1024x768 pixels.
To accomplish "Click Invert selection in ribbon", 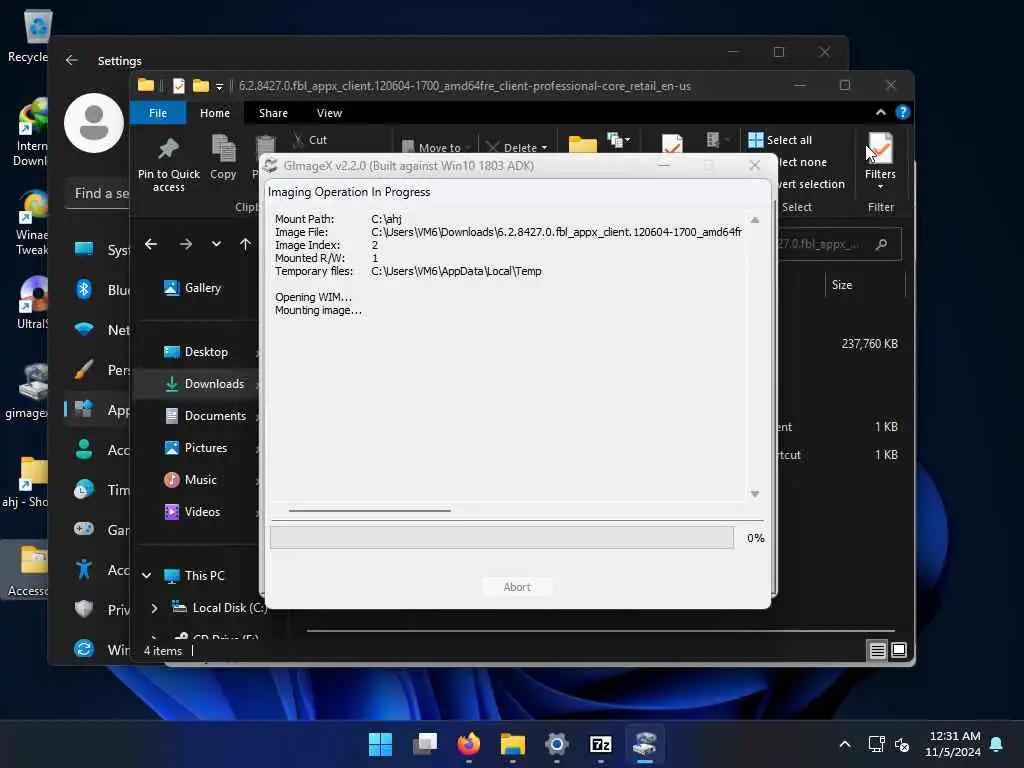I will 810,184.
